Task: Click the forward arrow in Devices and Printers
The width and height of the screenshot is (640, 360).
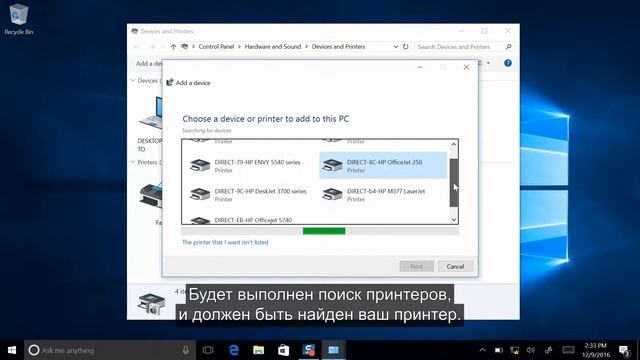Action: pos(152,47)
